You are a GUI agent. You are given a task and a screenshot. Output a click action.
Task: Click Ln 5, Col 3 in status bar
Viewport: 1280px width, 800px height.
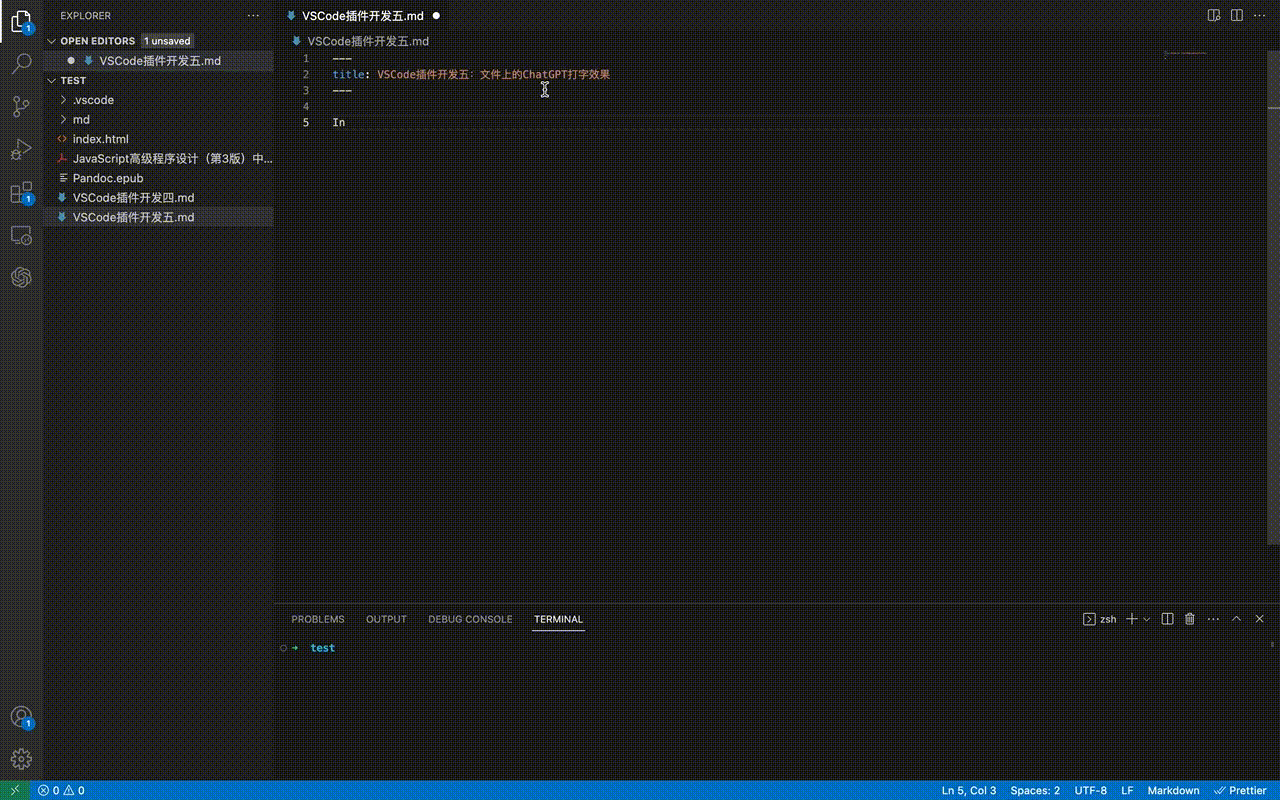(x=969, y=790)
